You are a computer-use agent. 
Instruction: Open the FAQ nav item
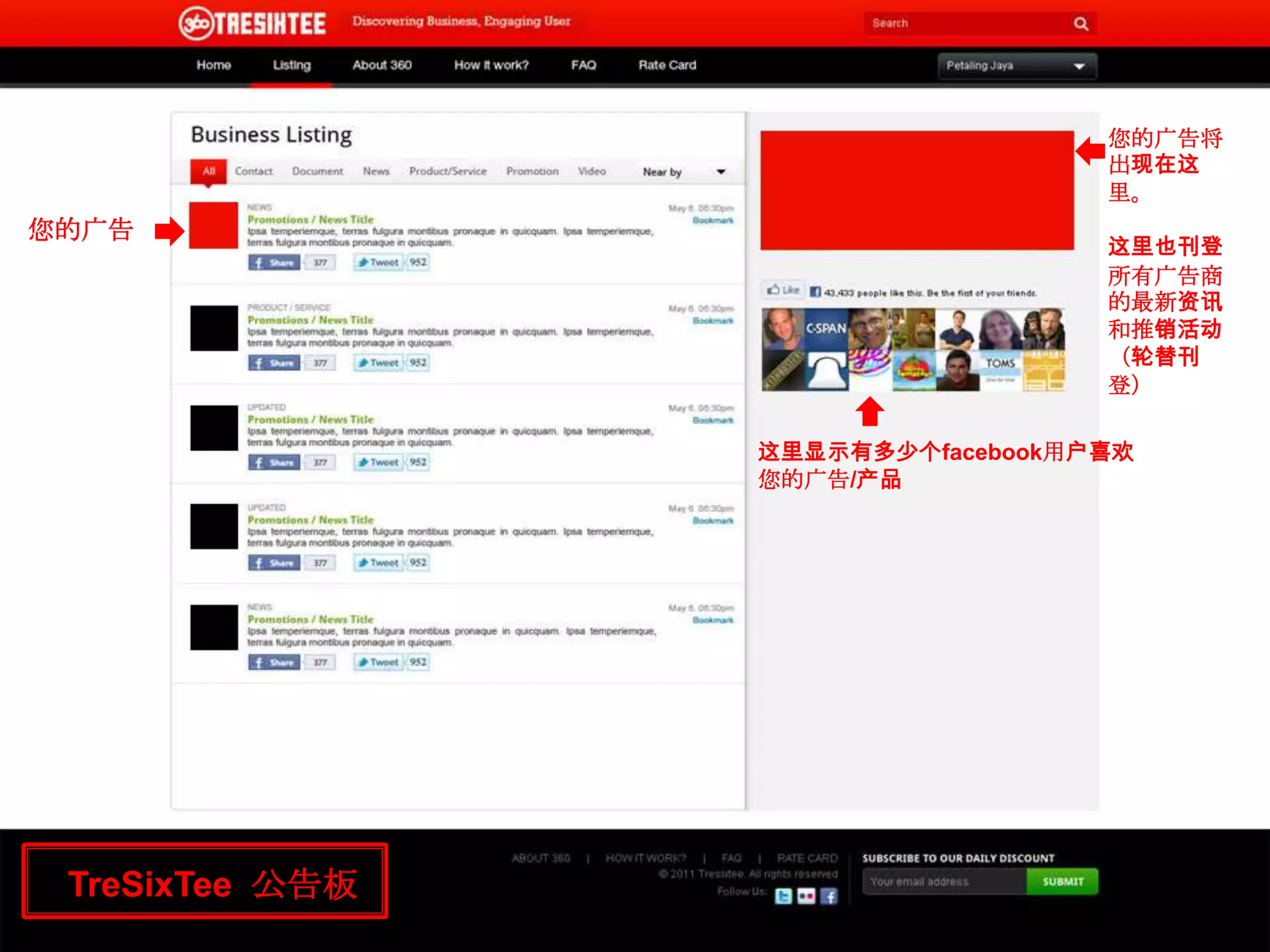pos(584,65)
